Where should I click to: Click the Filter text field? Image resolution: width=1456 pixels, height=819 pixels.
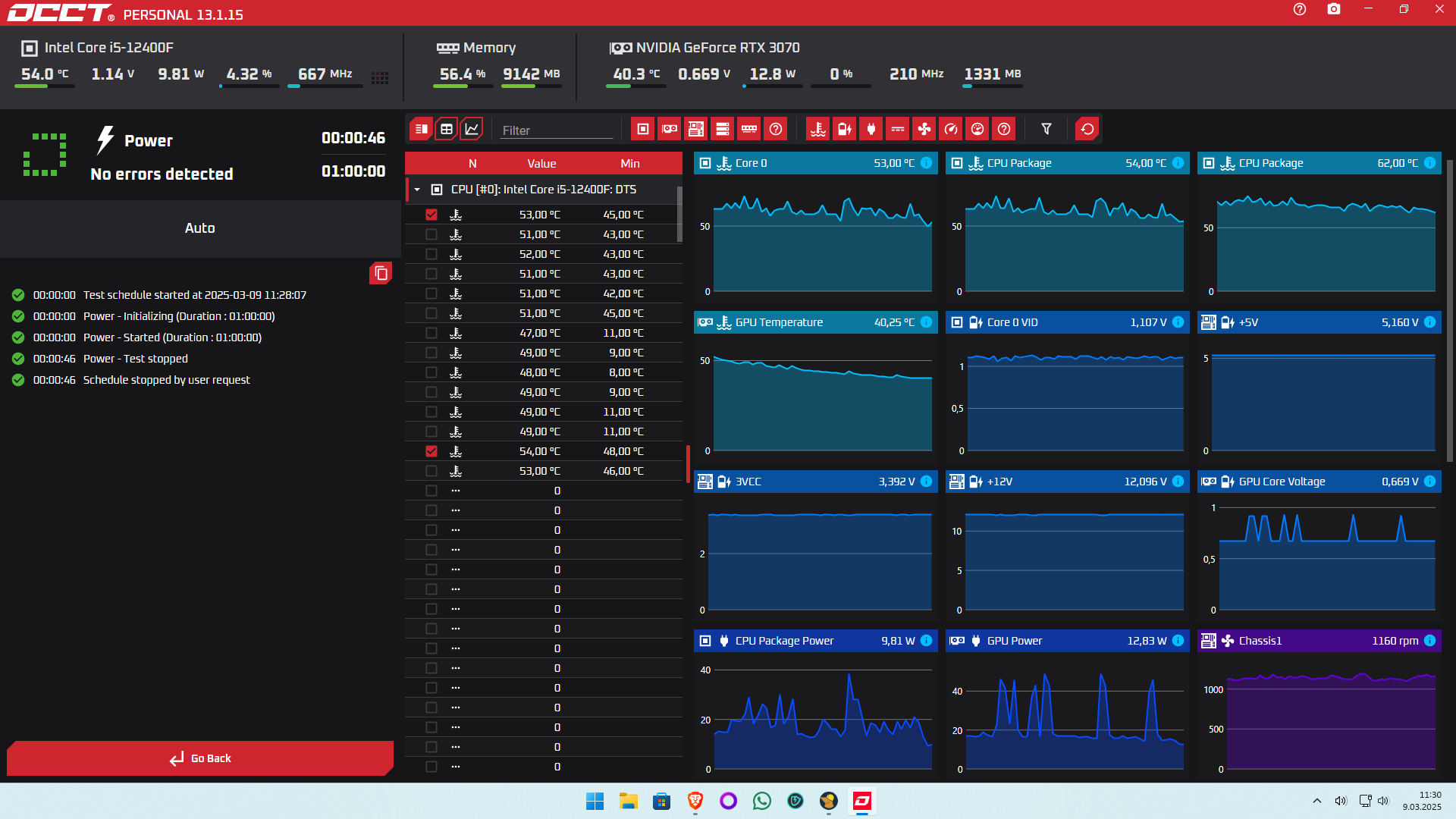click(x=557, y=130)
